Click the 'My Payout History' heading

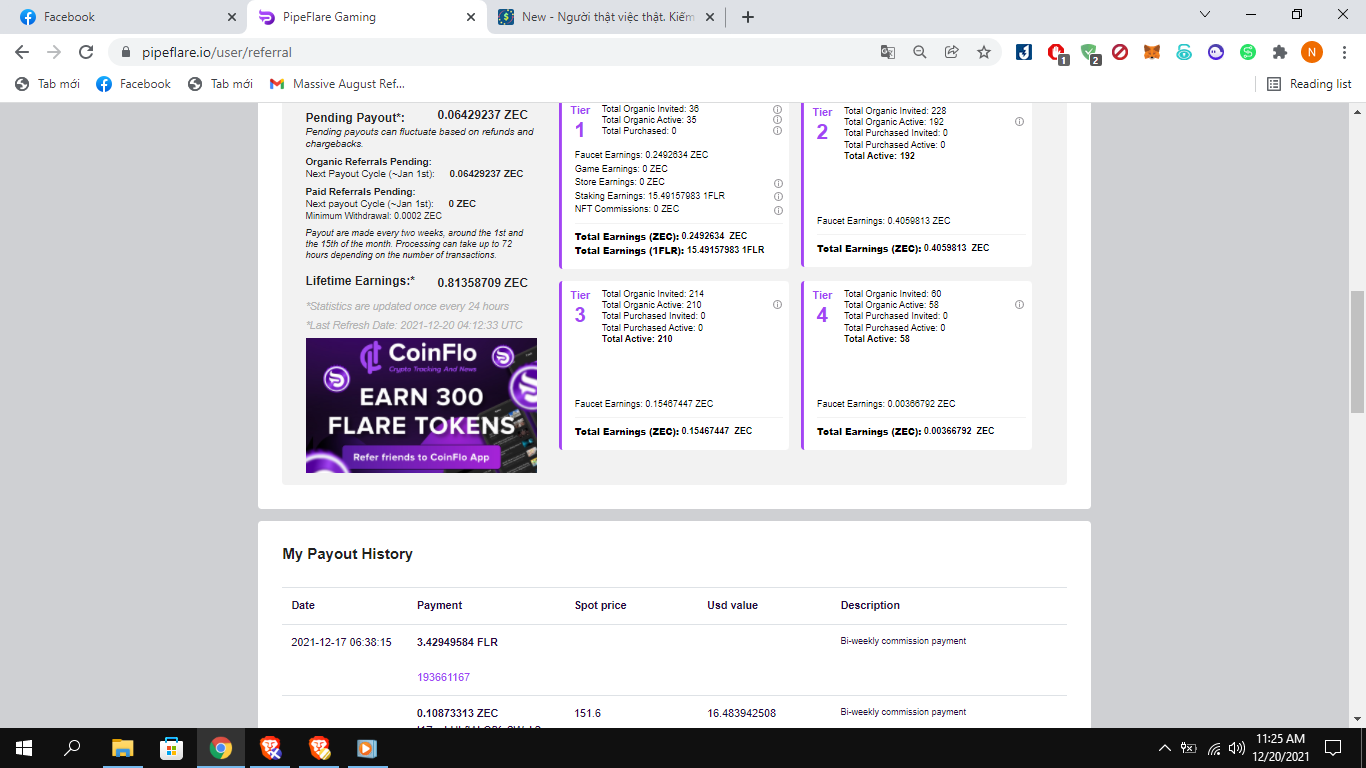click(347, 554)
